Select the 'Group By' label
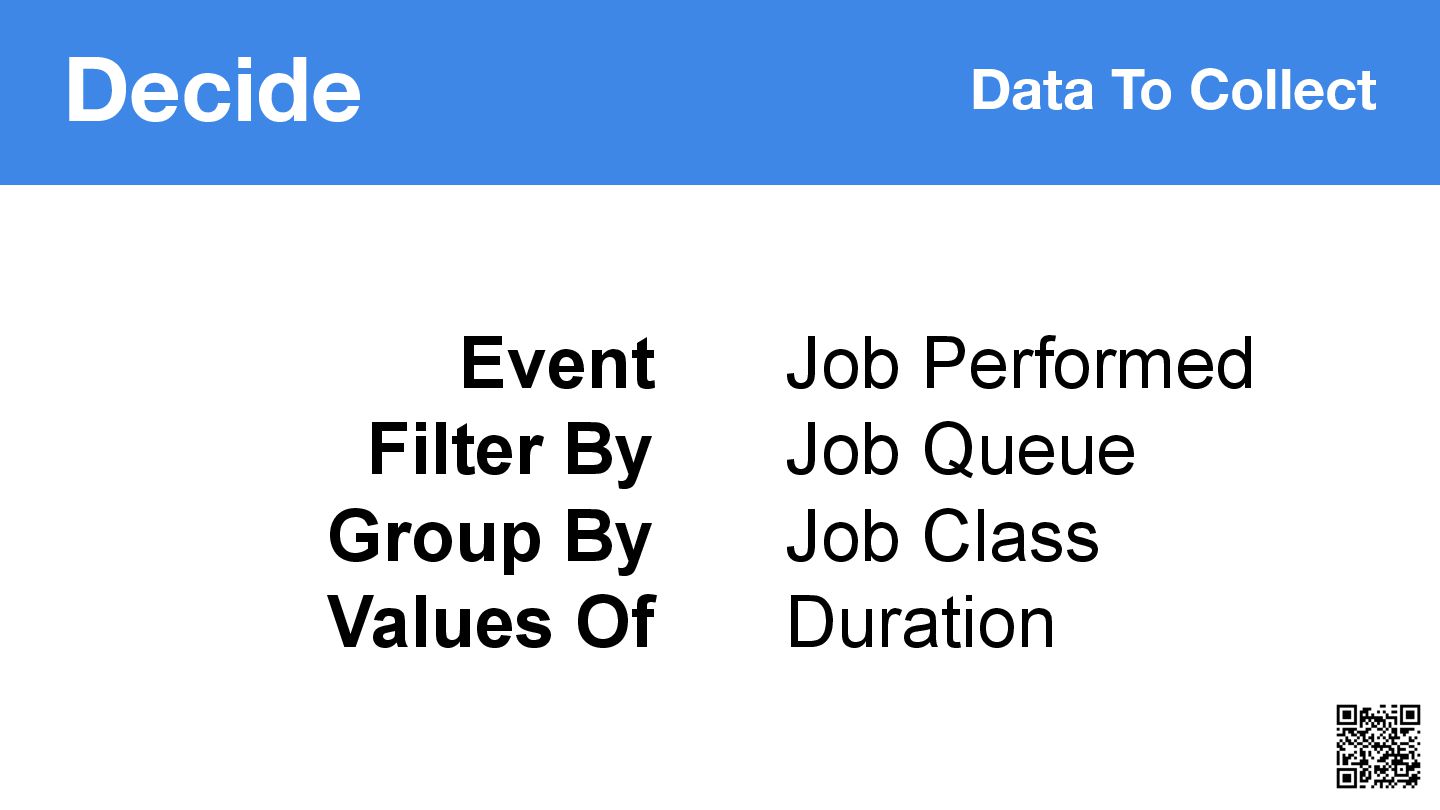This screenshot has height=810, width=1440. click(490, 538)
